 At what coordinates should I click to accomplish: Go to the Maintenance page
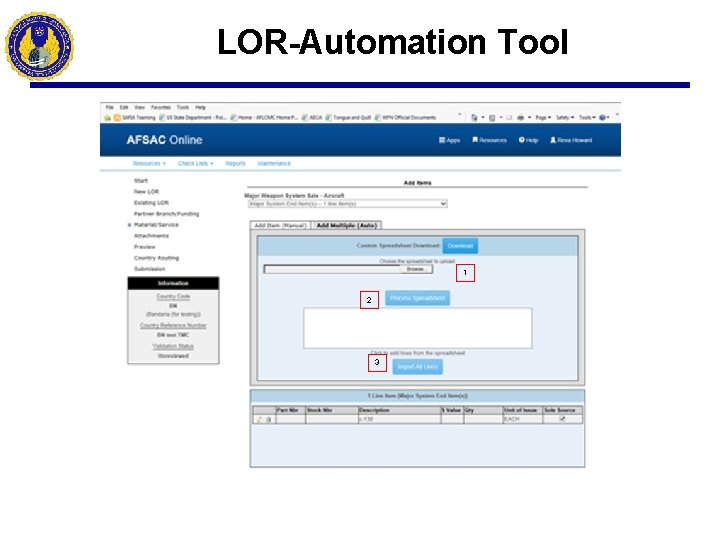click(274, 163)
